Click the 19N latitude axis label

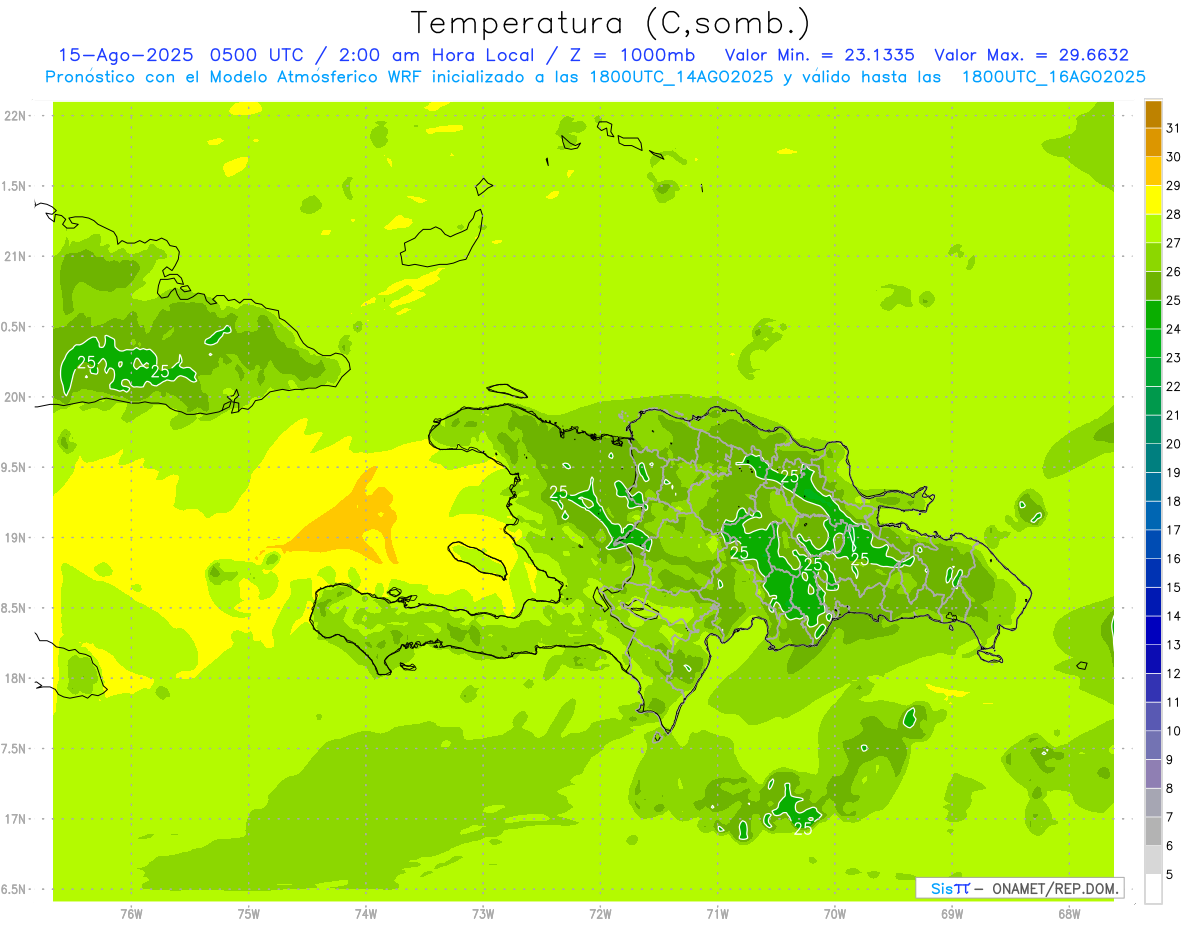point(17,538)
